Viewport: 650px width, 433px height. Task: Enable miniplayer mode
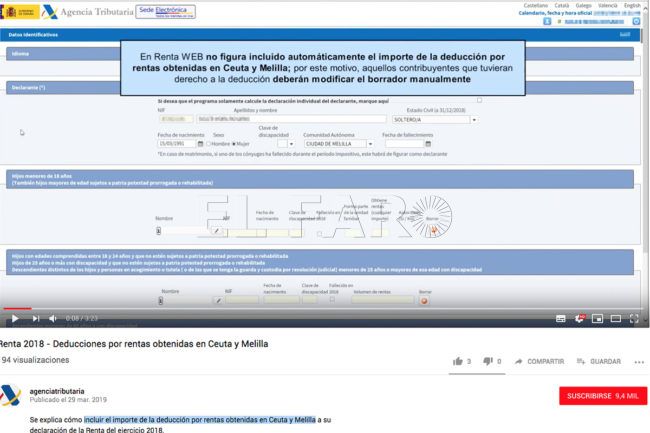pyautogui.click(x=597, y=319)
